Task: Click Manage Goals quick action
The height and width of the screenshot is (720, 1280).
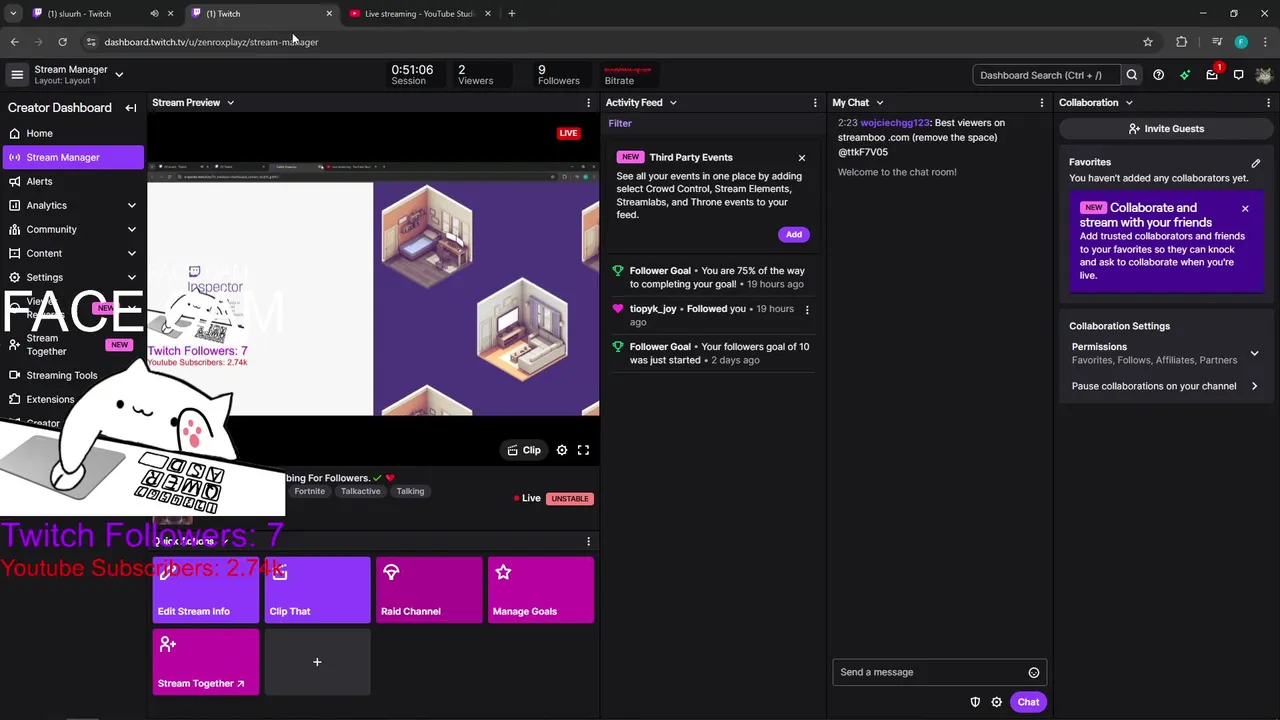Action: 541,590
